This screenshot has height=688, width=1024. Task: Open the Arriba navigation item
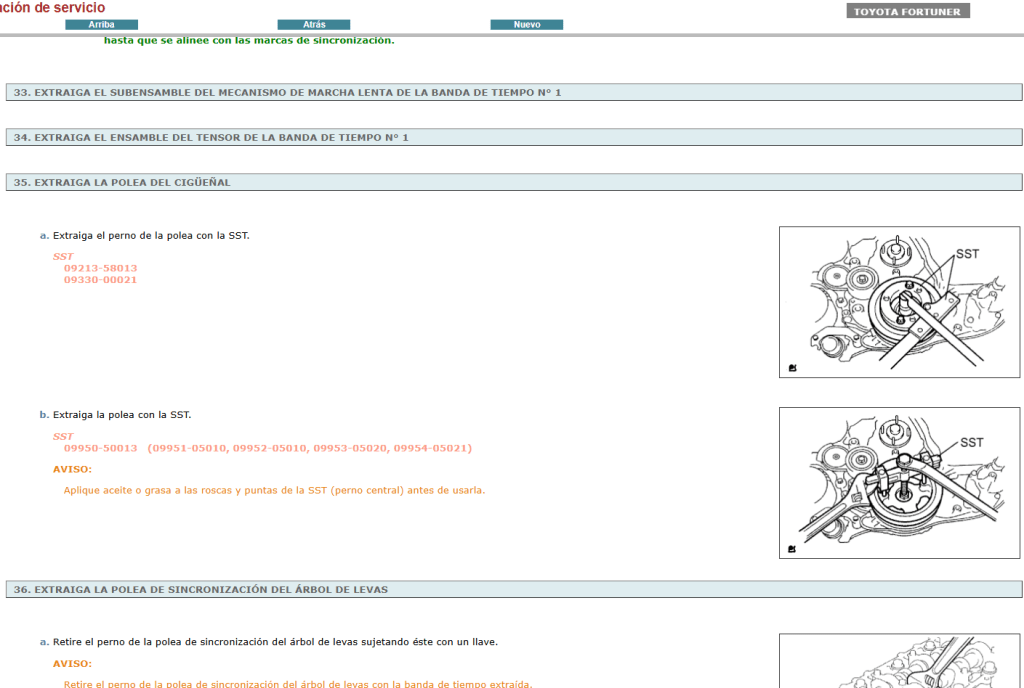[101, 23]
